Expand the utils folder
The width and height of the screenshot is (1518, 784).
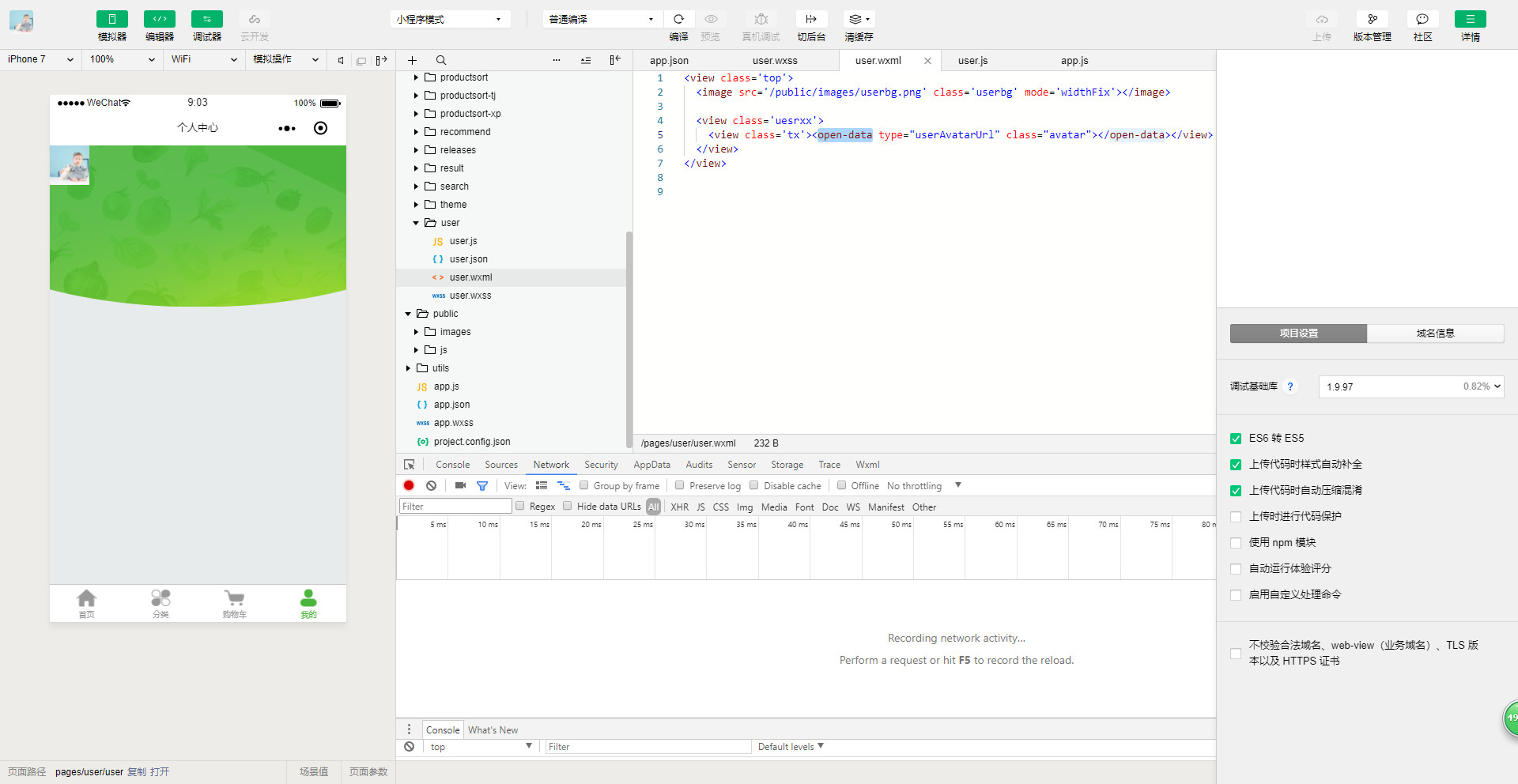click(408, 368)
